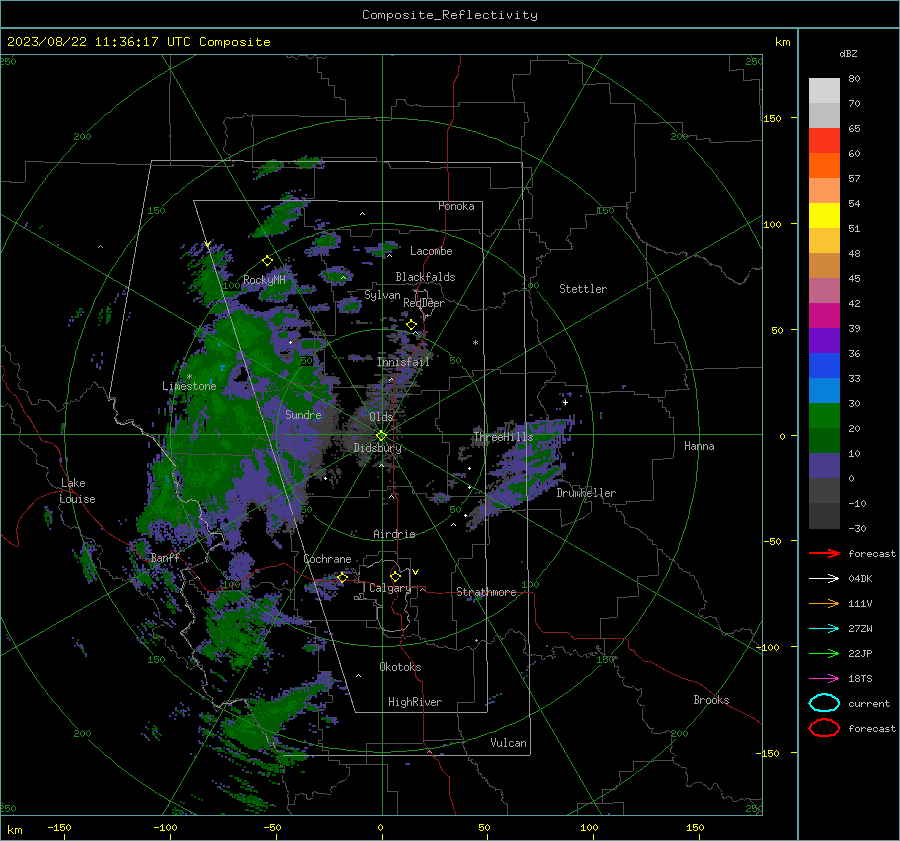Click the Cochrane city label
This screenshot has width=900, height=841.
(327, 559)
